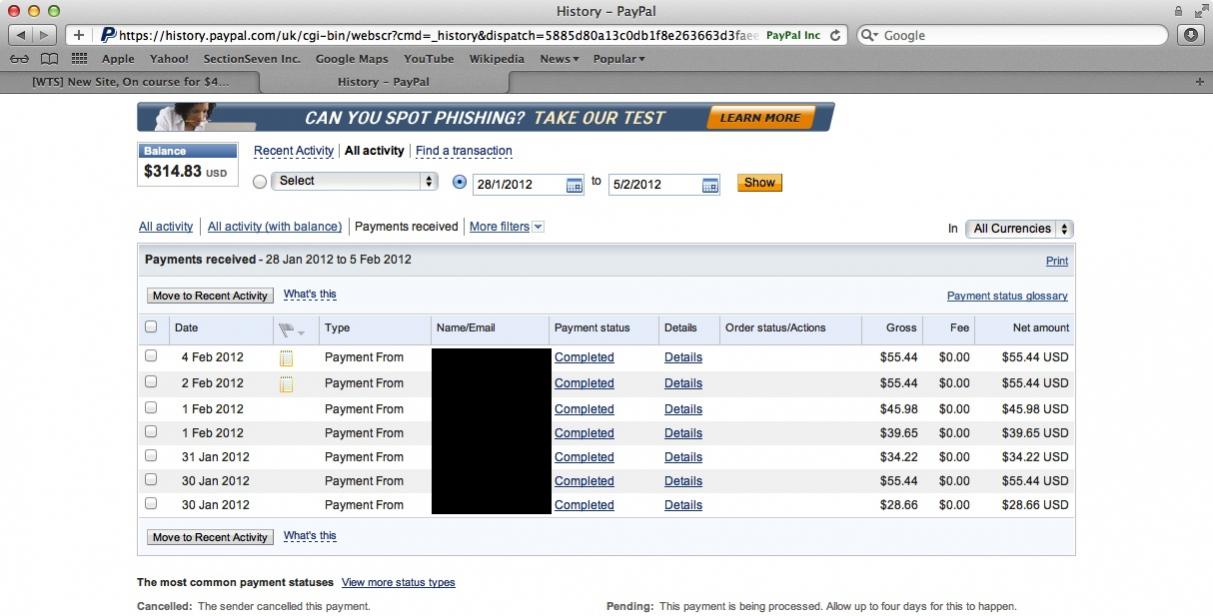Click the Learn More banner button

760,118
